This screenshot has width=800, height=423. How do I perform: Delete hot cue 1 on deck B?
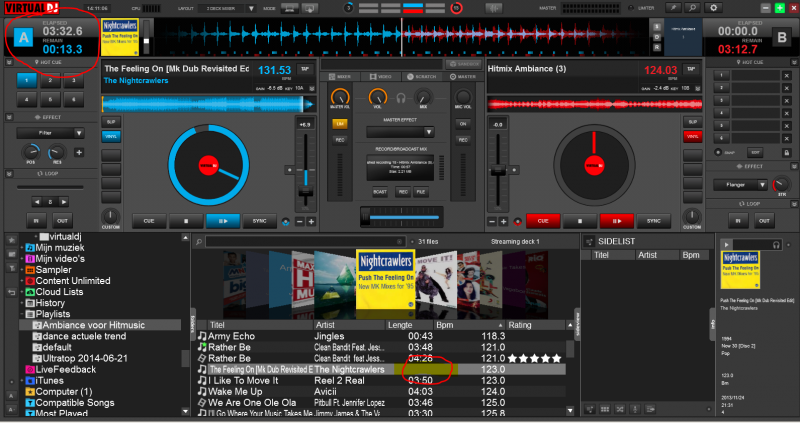click(786, 76)
